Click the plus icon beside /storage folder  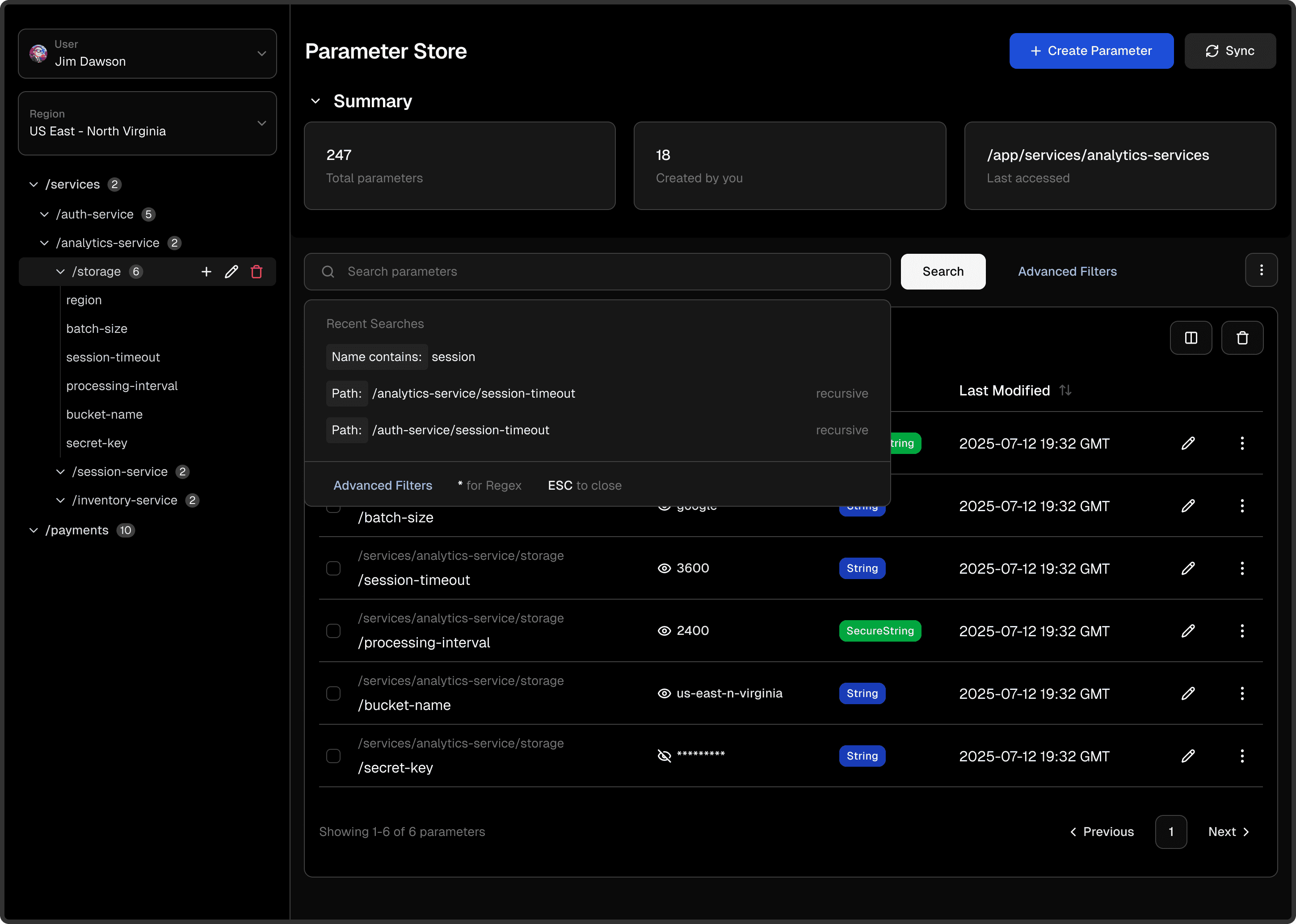coord(206,271)
